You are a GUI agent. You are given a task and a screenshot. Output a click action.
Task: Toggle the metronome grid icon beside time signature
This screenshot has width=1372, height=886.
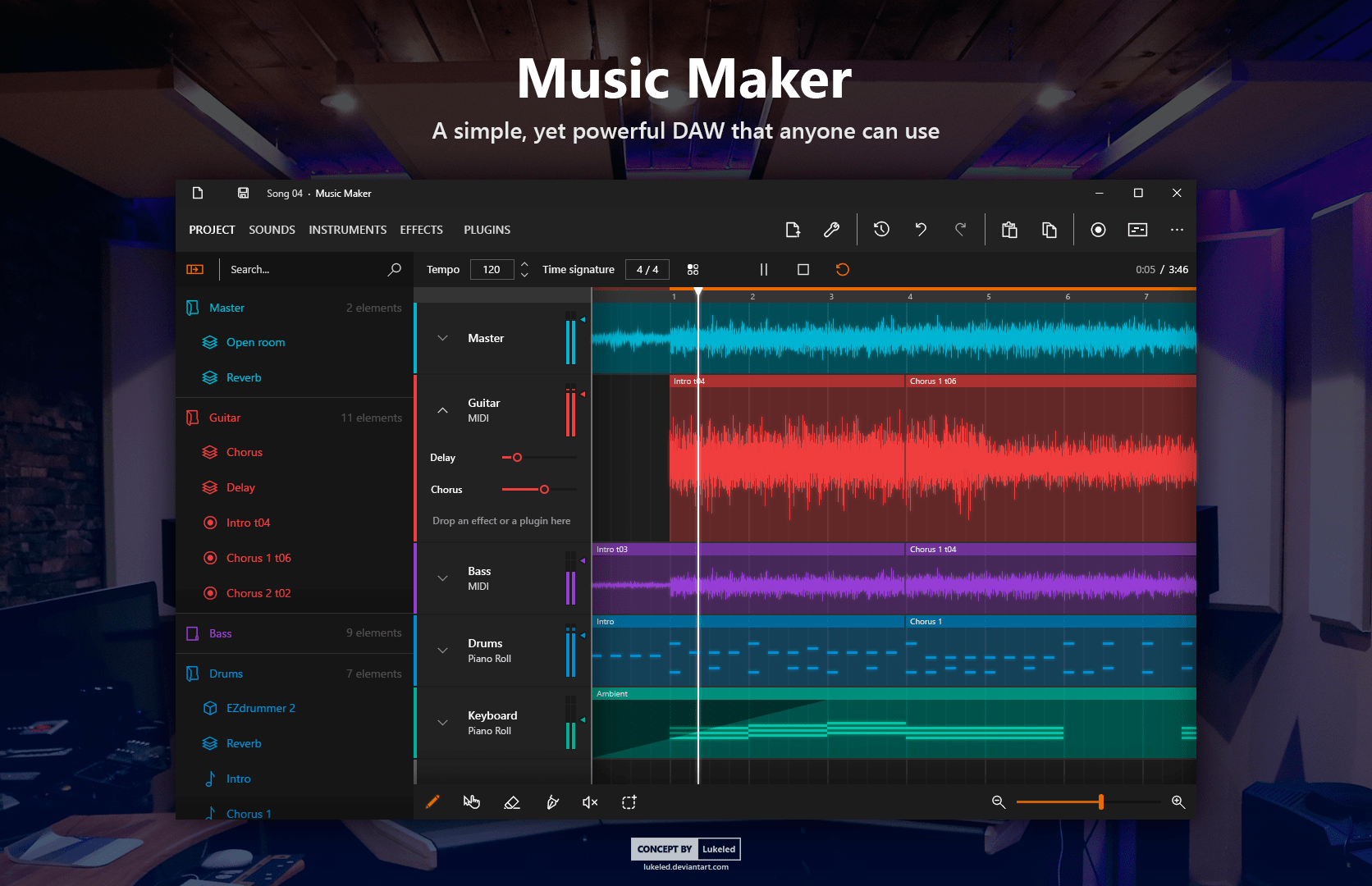tap(693, 269)
